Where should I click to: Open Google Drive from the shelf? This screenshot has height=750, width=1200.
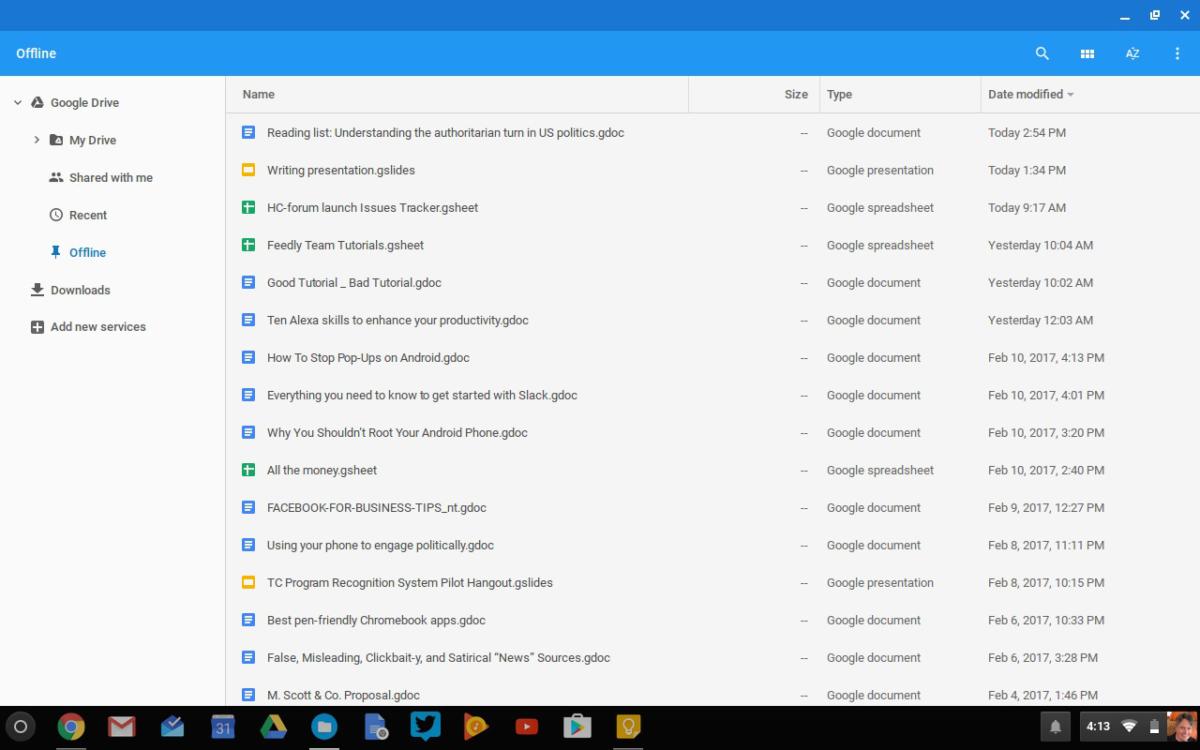tap(274, 727)
